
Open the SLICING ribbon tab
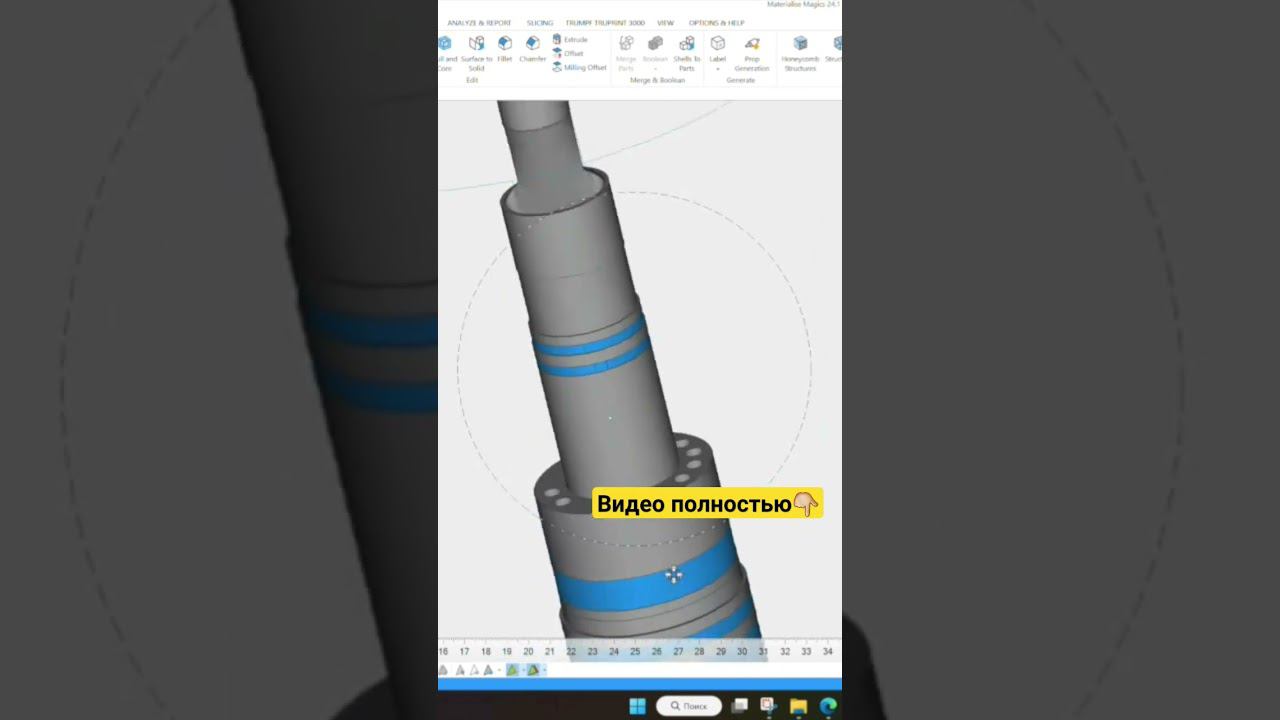540,22
